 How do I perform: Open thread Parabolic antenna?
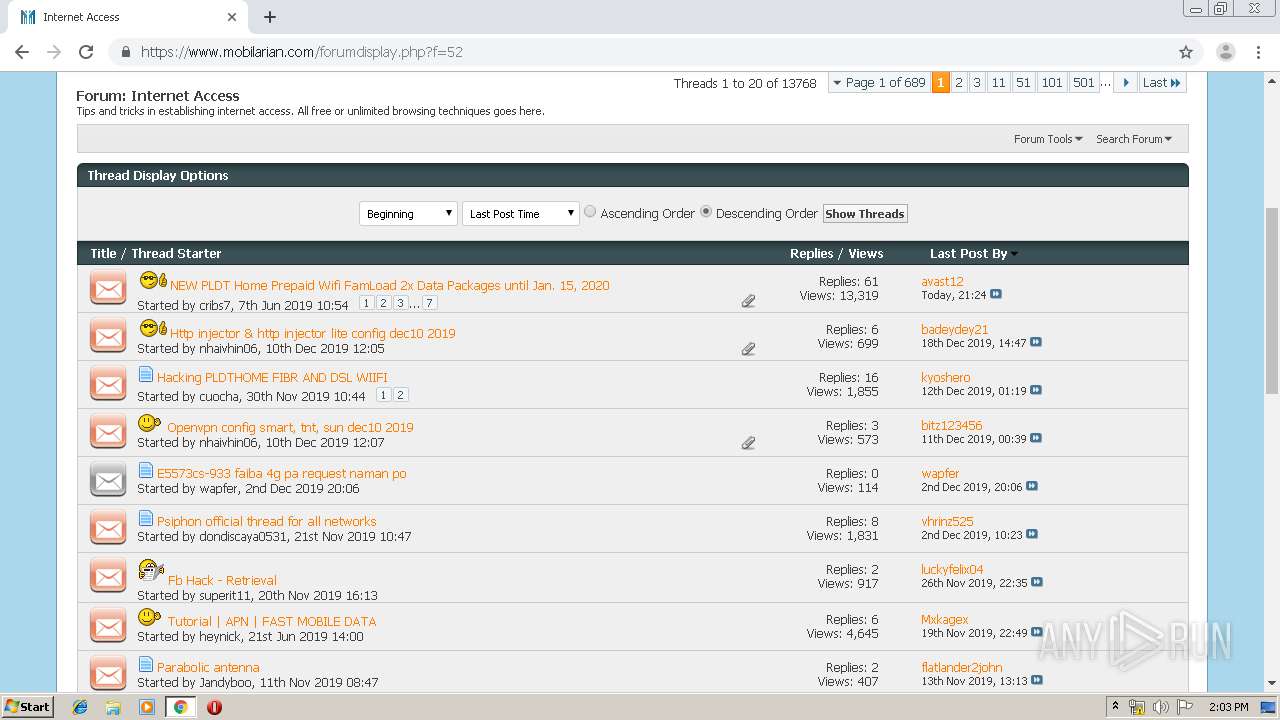(x=208, y=667)
